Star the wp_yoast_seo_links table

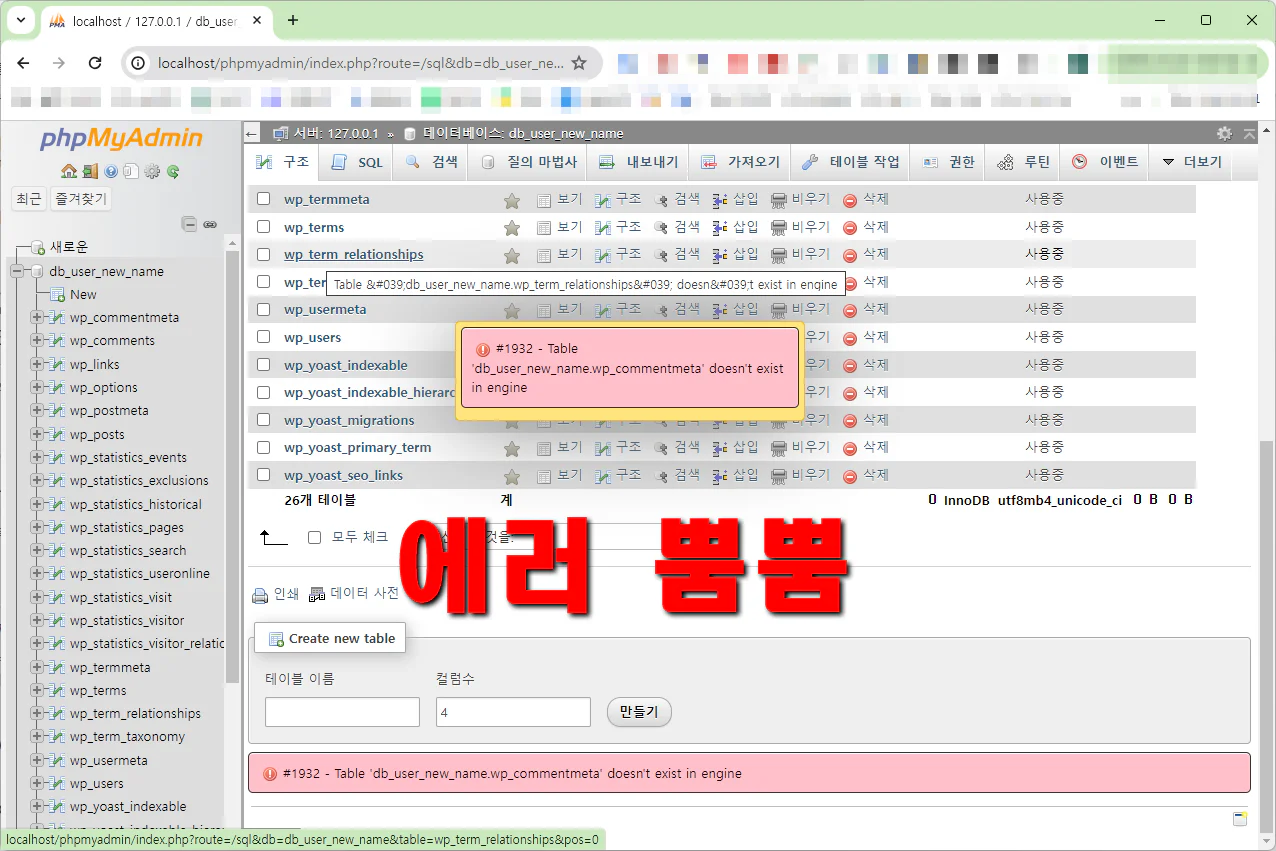(511, 476)
